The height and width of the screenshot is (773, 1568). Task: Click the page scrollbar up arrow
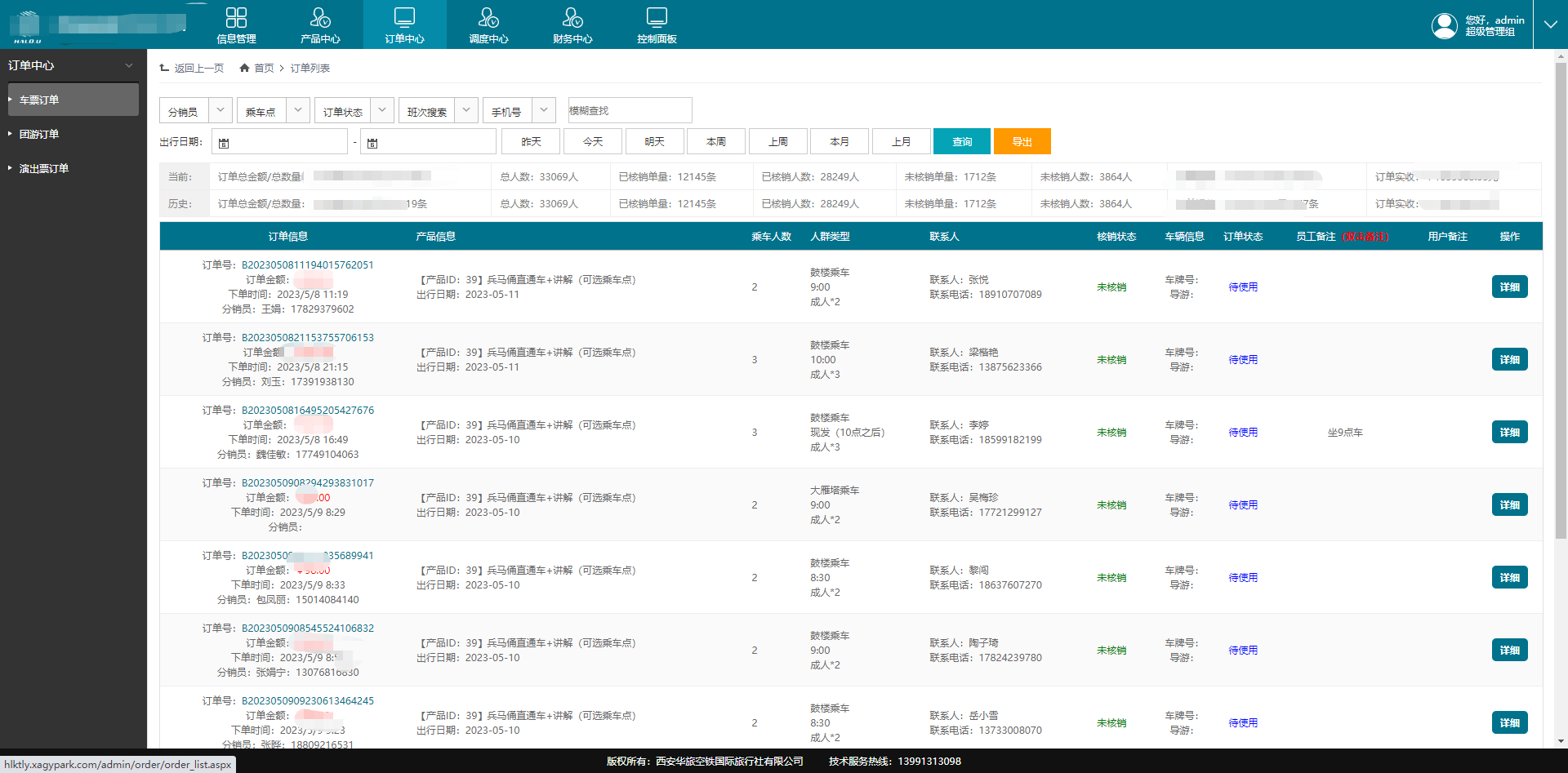[1561, 56]
